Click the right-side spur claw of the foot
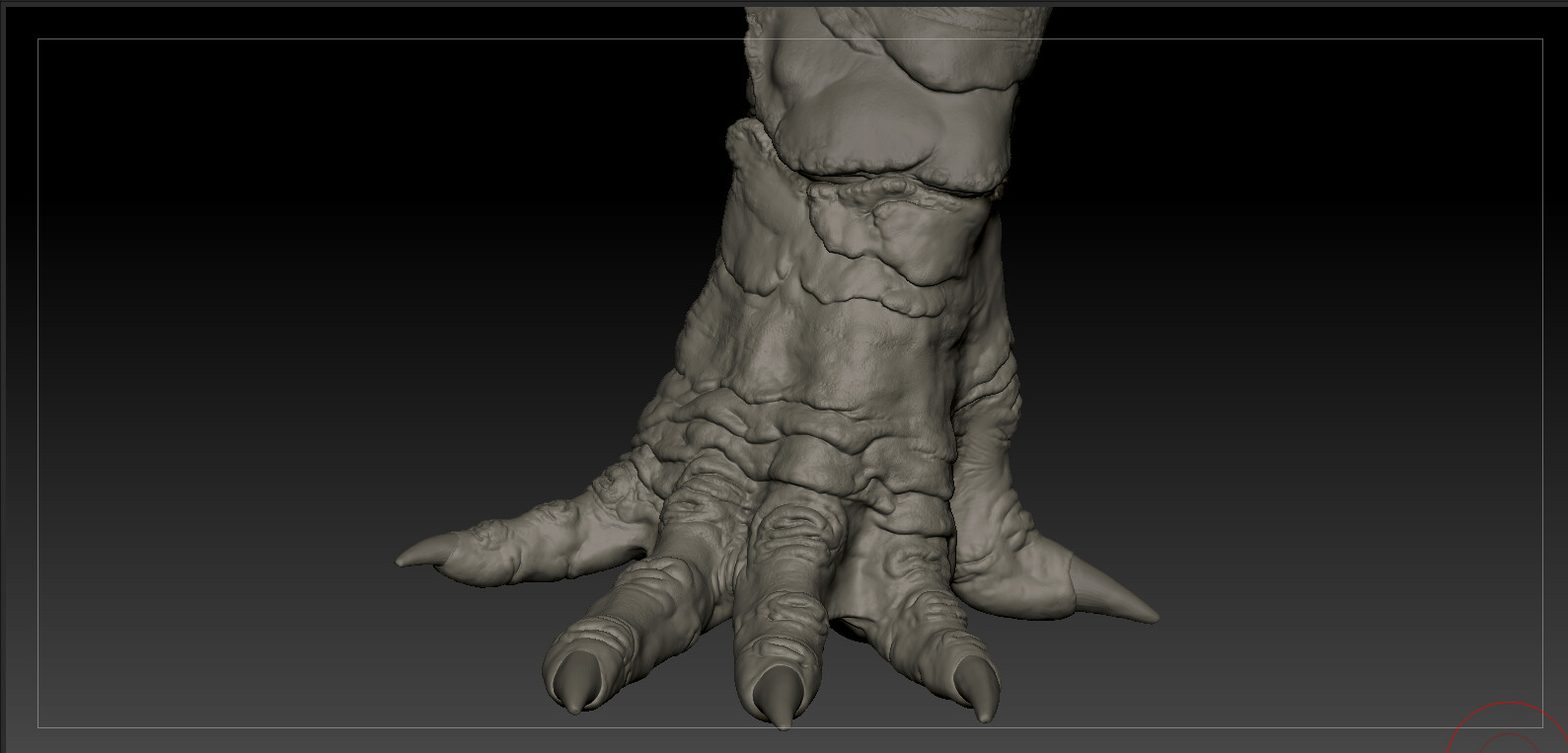The width and height of the screenshot is (1568, 753). (1113, 589)
